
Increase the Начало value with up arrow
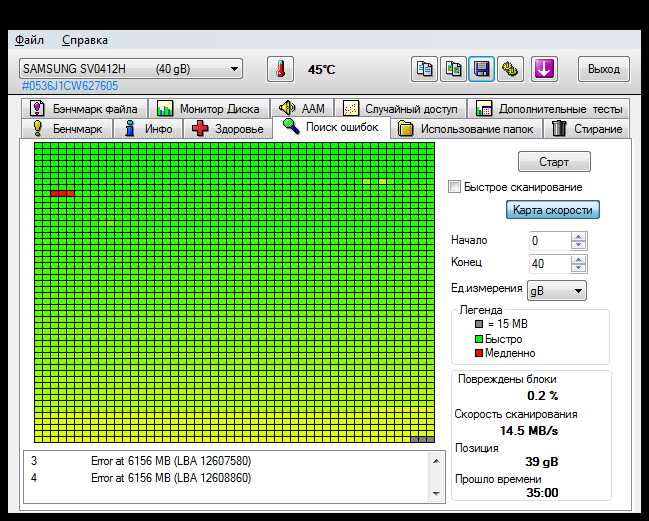(x=578, y=237)
